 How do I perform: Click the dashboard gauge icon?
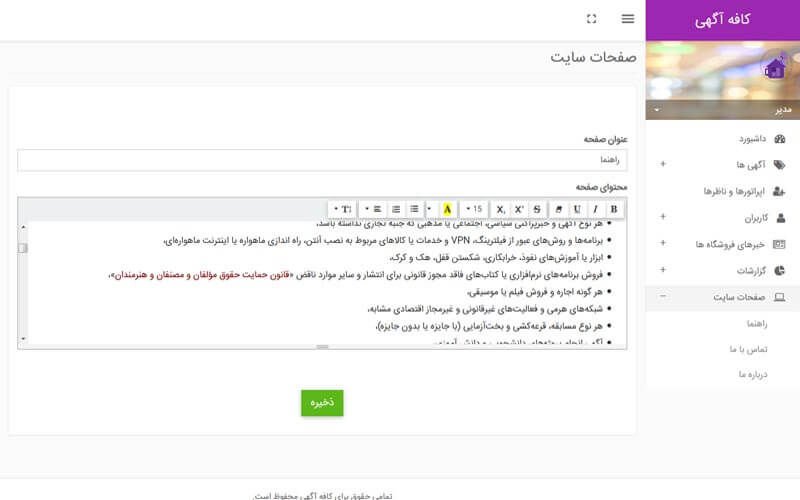(780, 139)
